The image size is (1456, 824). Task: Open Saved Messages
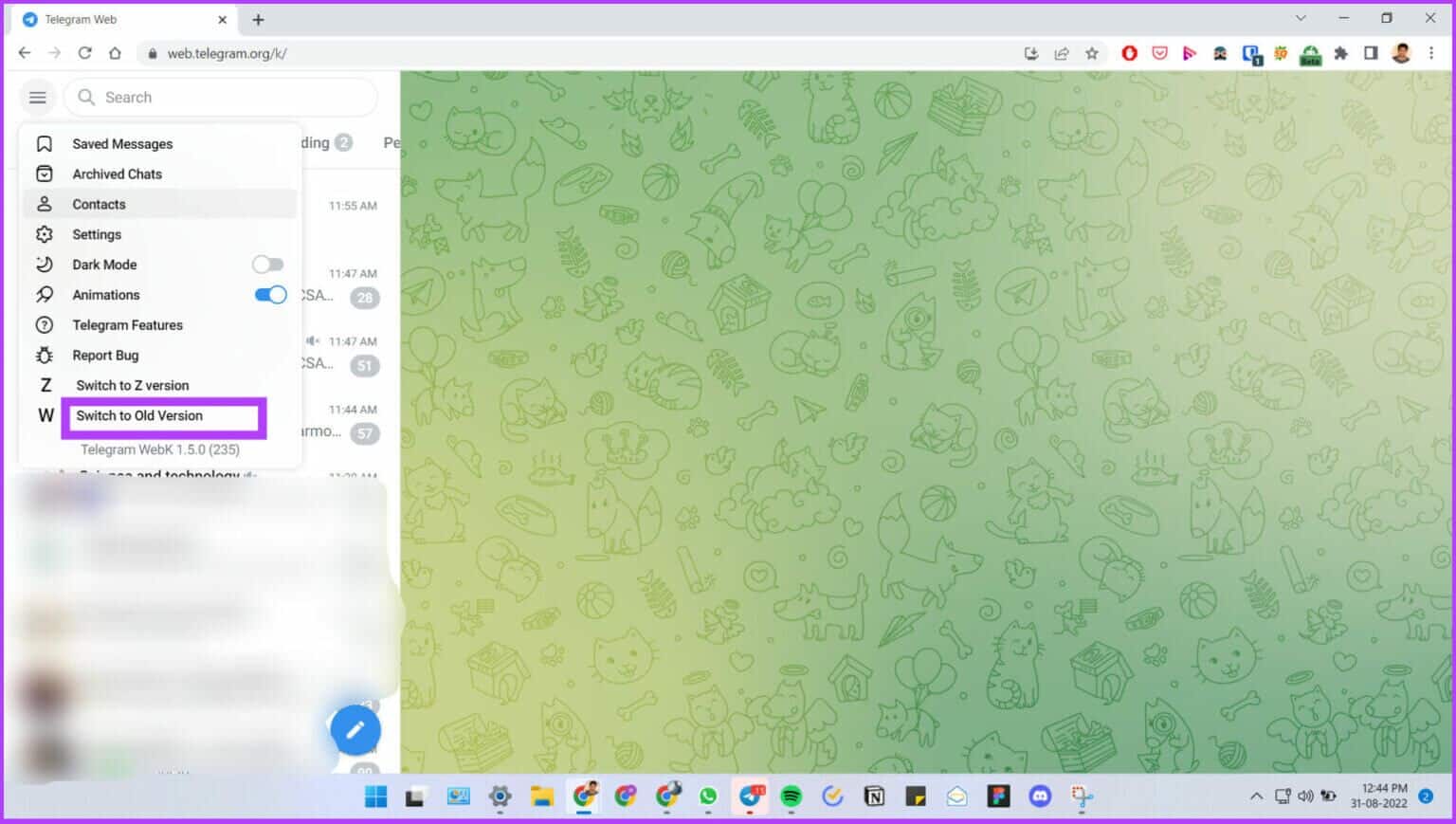(159, 144)
